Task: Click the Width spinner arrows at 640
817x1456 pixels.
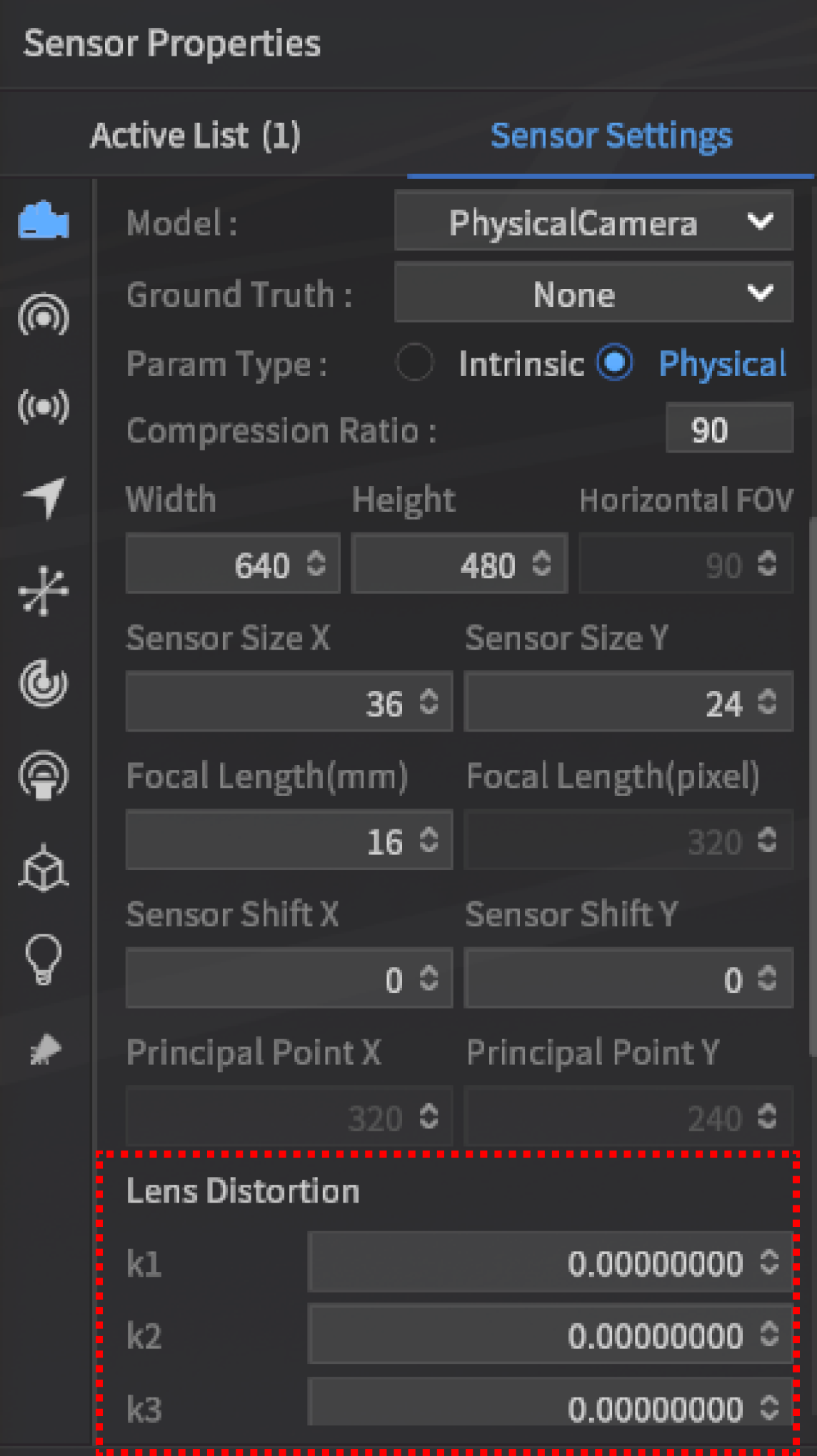Action: tap(316, 564)
